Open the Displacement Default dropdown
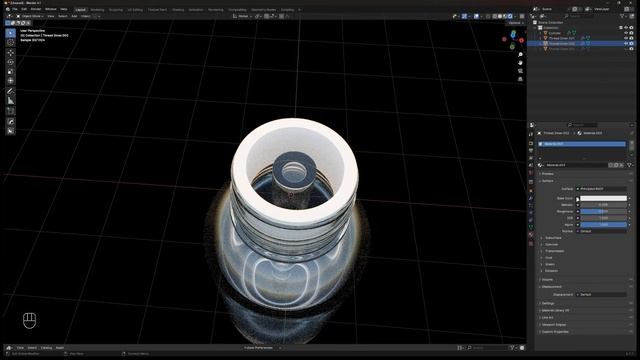Image resolution: width=640 pixels, height=360 pixels. click(601, 294)
